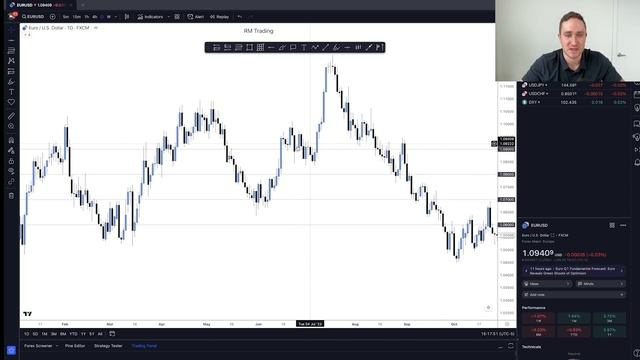Close the EURUSD browser tab
Image resolution: width=640 pixels, height=360 pixels.
(70, 5)
